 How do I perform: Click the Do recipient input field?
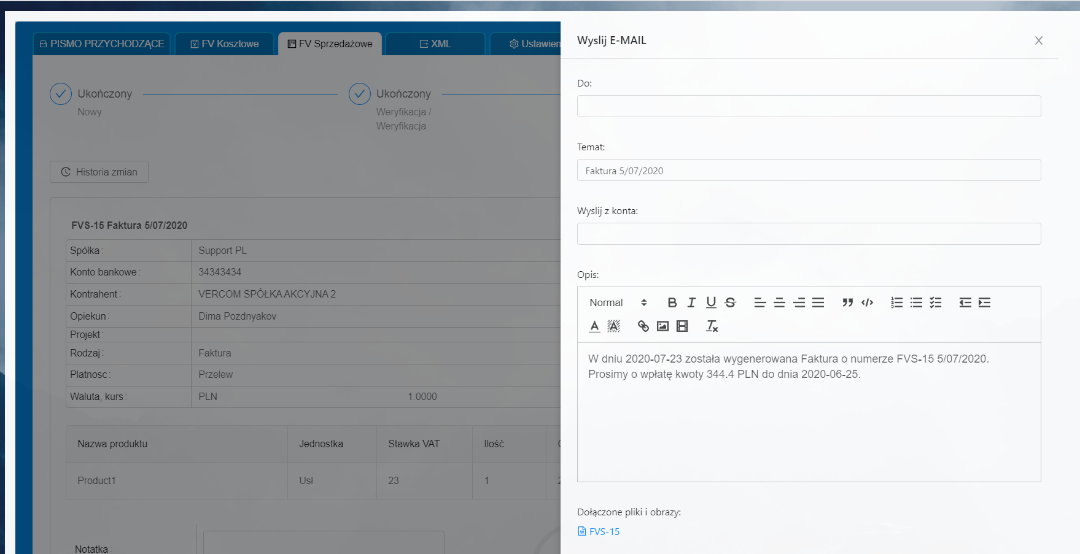coord(809,106)
